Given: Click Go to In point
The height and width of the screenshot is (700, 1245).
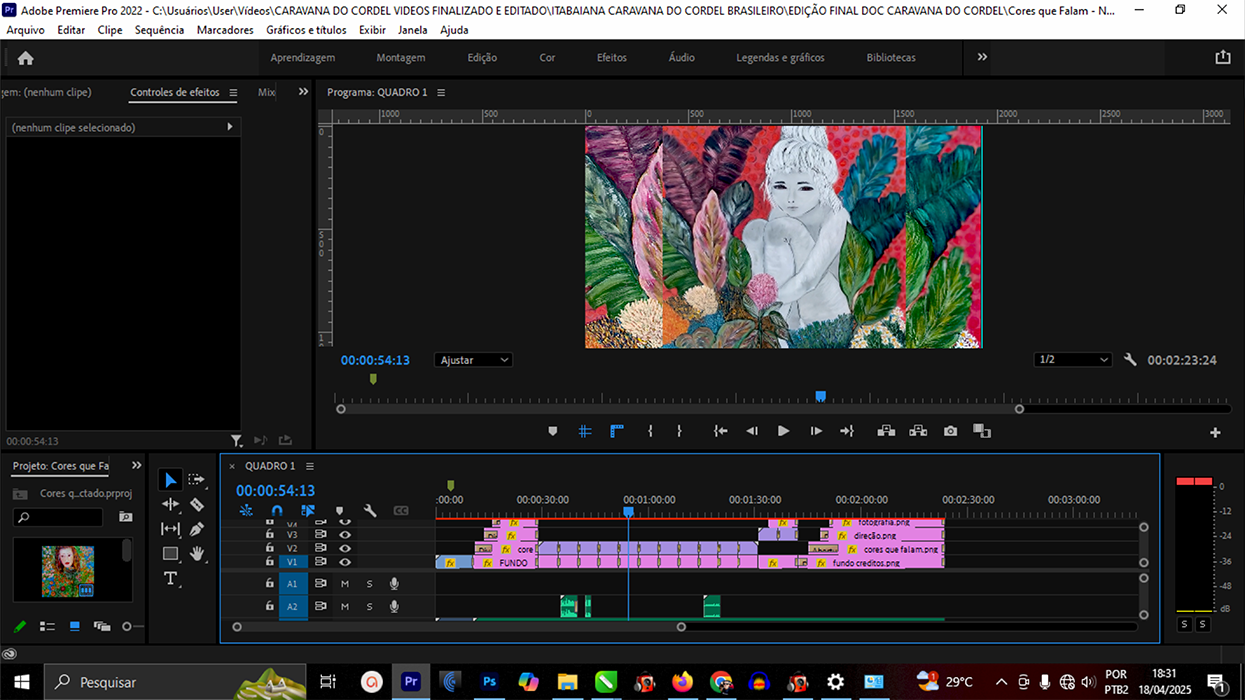Looking at the screenshot, I should pos(720,431).
